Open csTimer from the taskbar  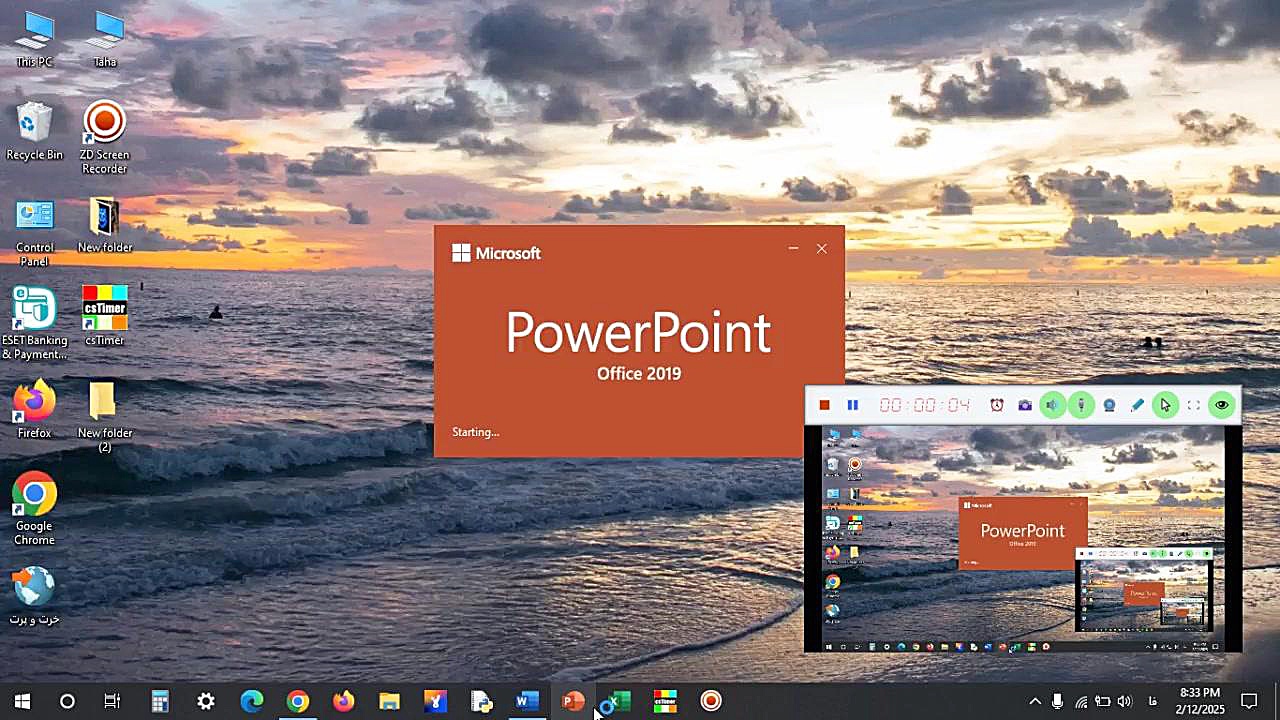tap(665, 701)
